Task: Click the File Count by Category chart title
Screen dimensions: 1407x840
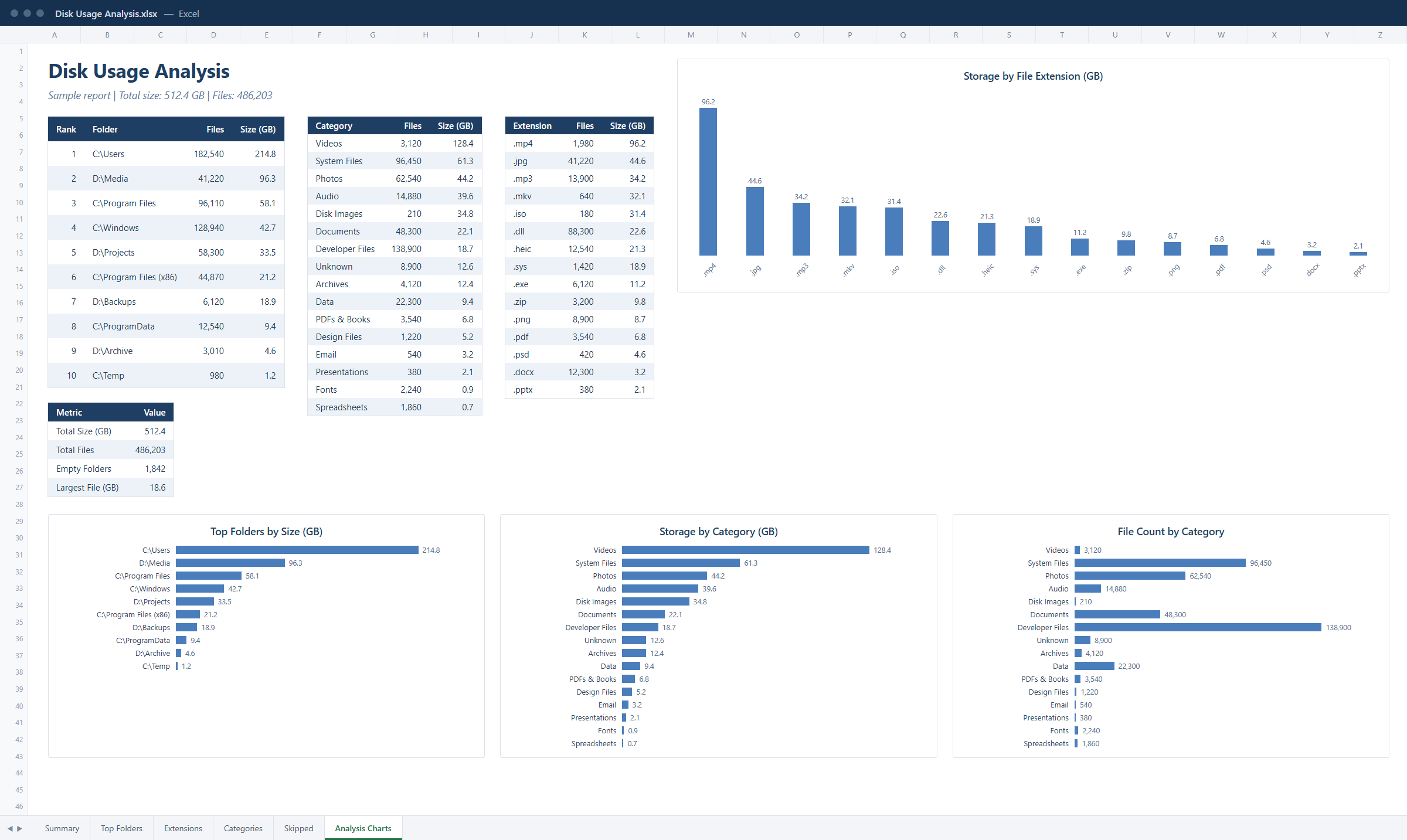Action: click(x=1171, y=532)
